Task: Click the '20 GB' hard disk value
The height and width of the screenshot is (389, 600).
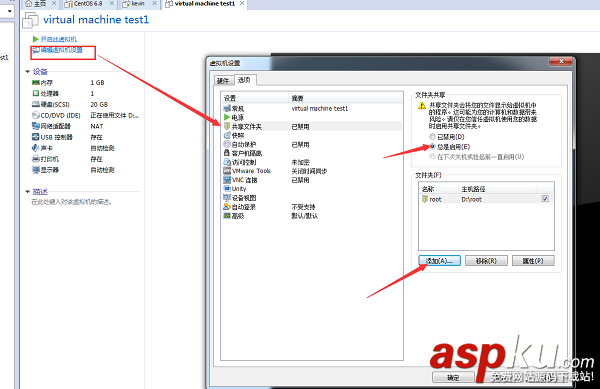Action: click(99, 104)
